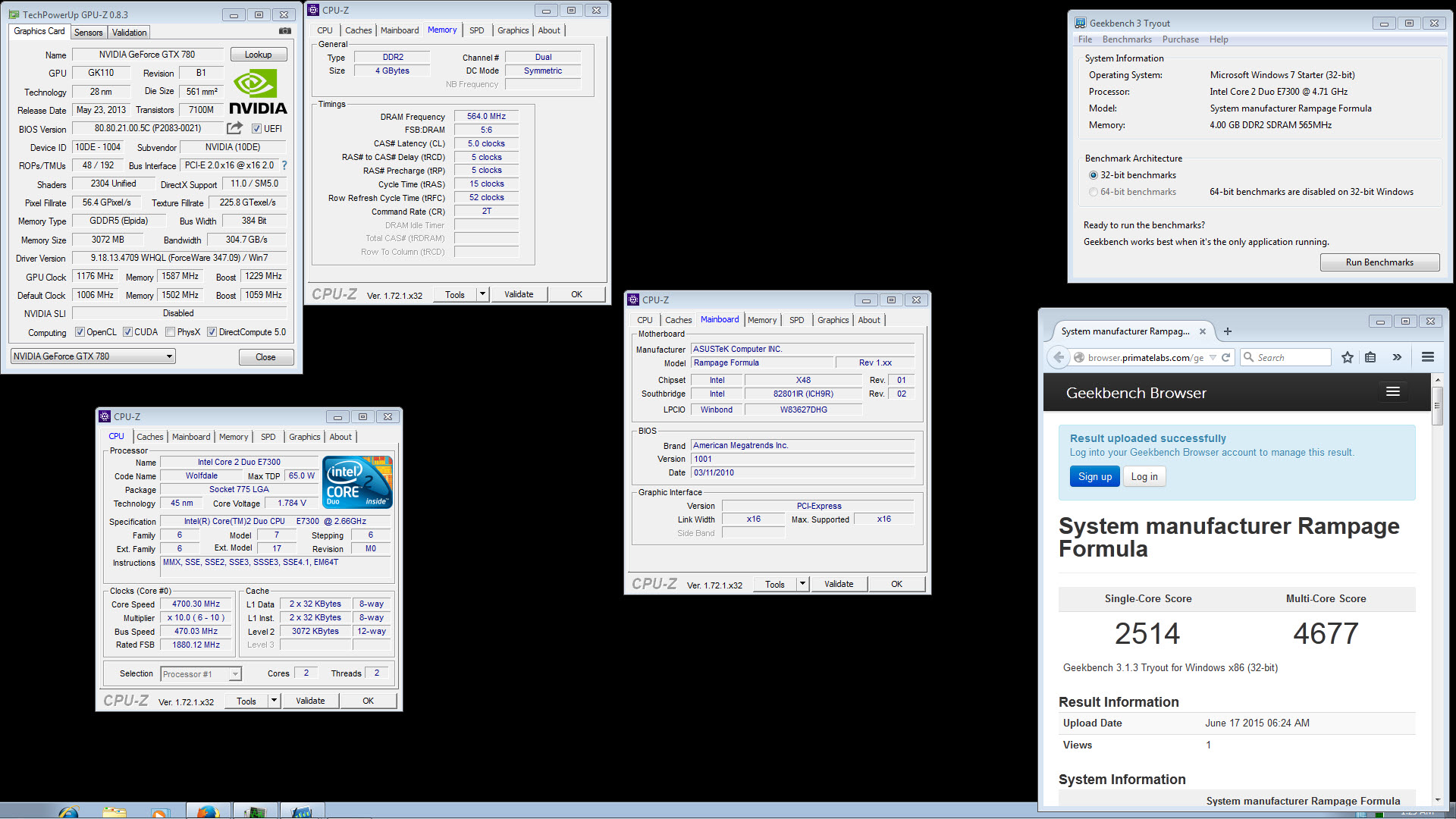Image resolution: width=1456 pixels, height=819 pixels.
Task: Open the Benchmarks menu in Geekbench
Action: (1126, 39)
